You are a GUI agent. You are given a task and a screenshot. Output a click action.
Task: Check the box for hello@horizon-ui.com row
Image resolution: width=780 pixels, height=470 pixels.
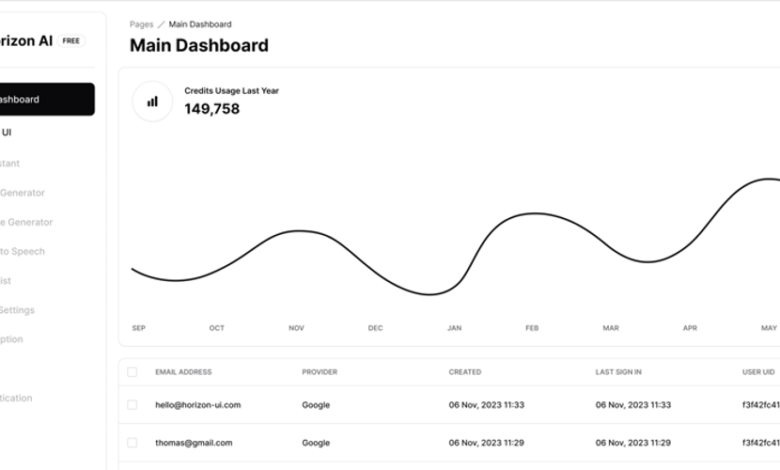[132, 405]
